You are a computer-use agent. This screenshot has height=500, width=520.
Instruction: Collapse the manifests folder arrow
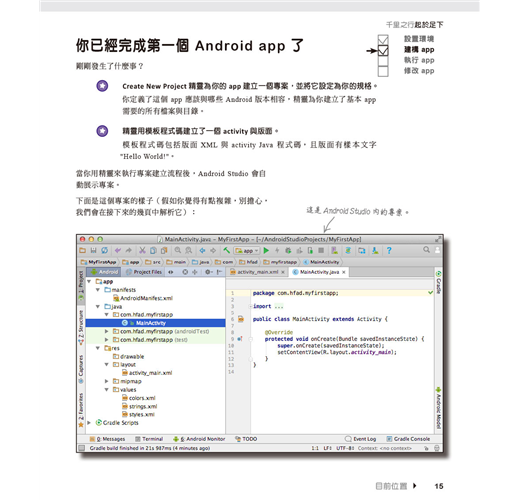click(98, 290)
